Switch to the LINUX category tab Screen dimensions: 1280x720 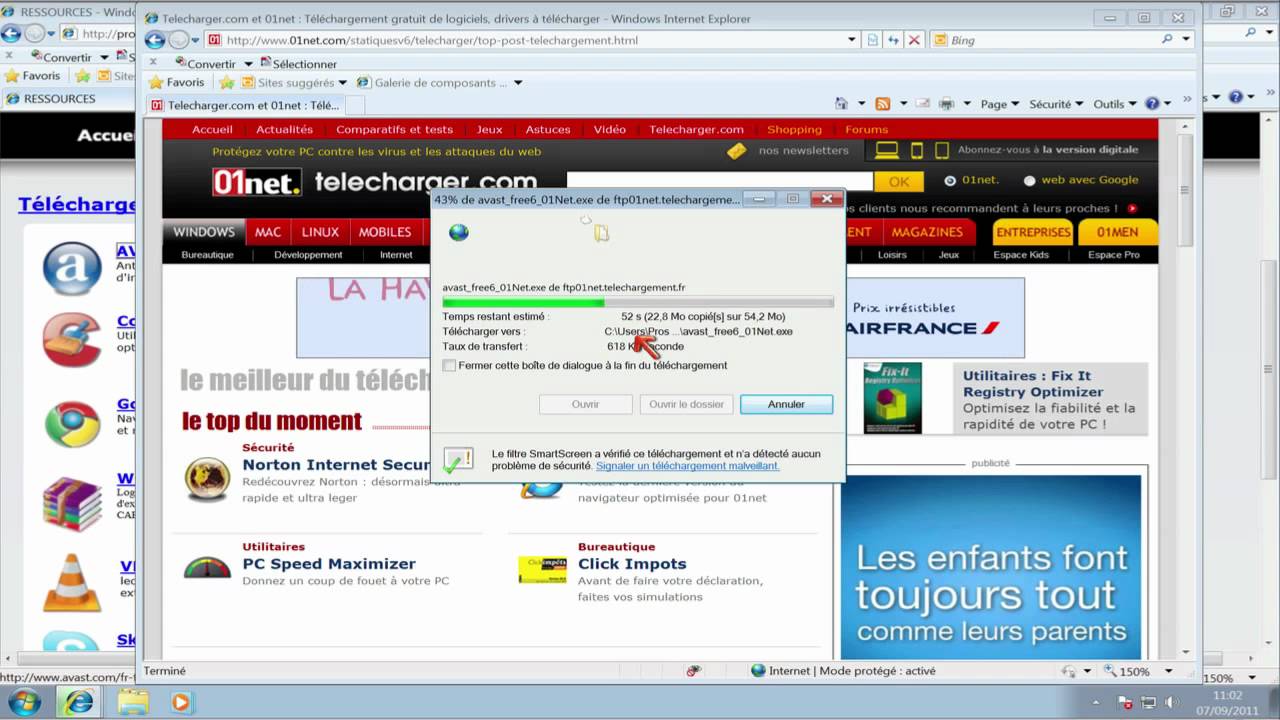click(320, 232)
